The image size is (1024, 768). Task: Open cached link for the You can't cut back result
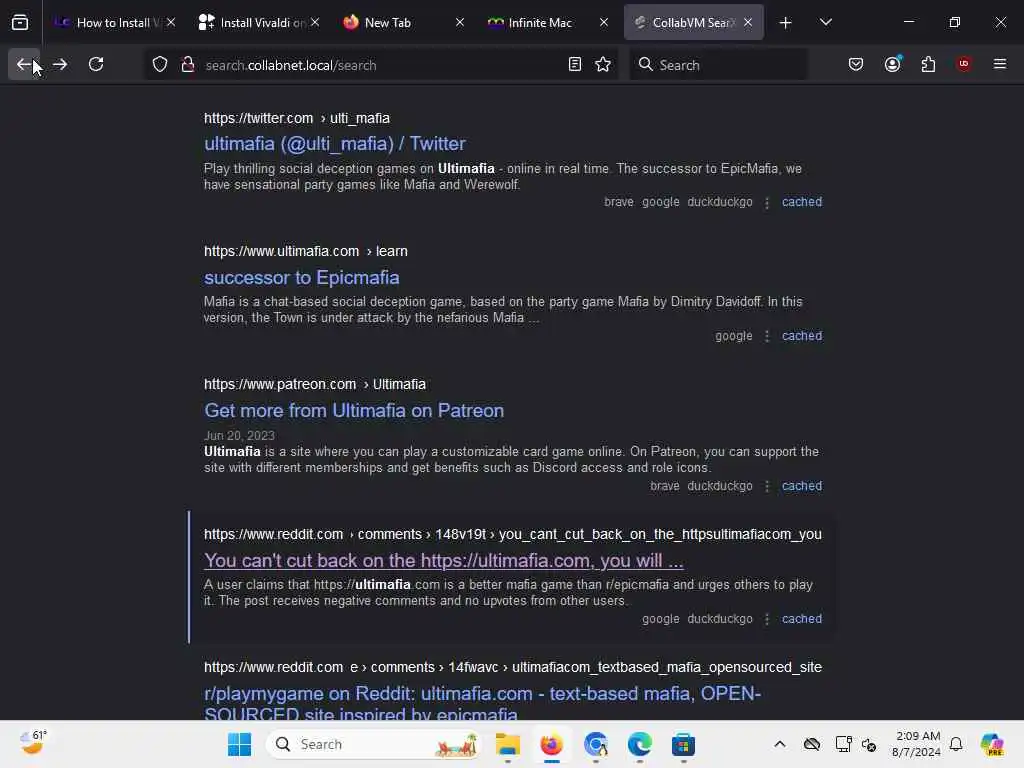(x=802, y=618)
